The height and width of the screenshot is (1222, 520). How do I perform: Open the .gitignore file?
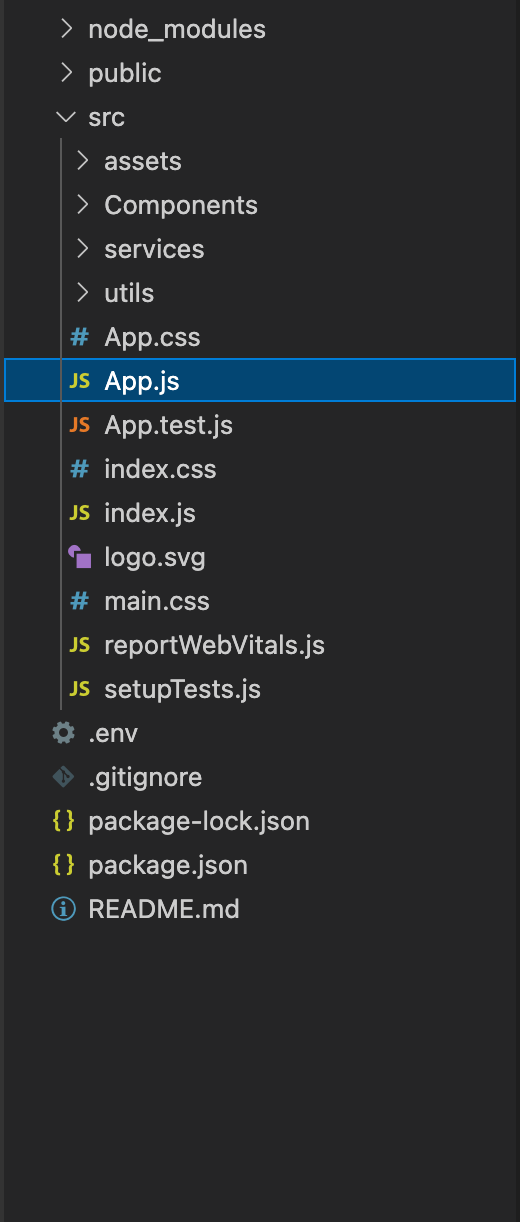pyautogui.click(x=145, y=778)
